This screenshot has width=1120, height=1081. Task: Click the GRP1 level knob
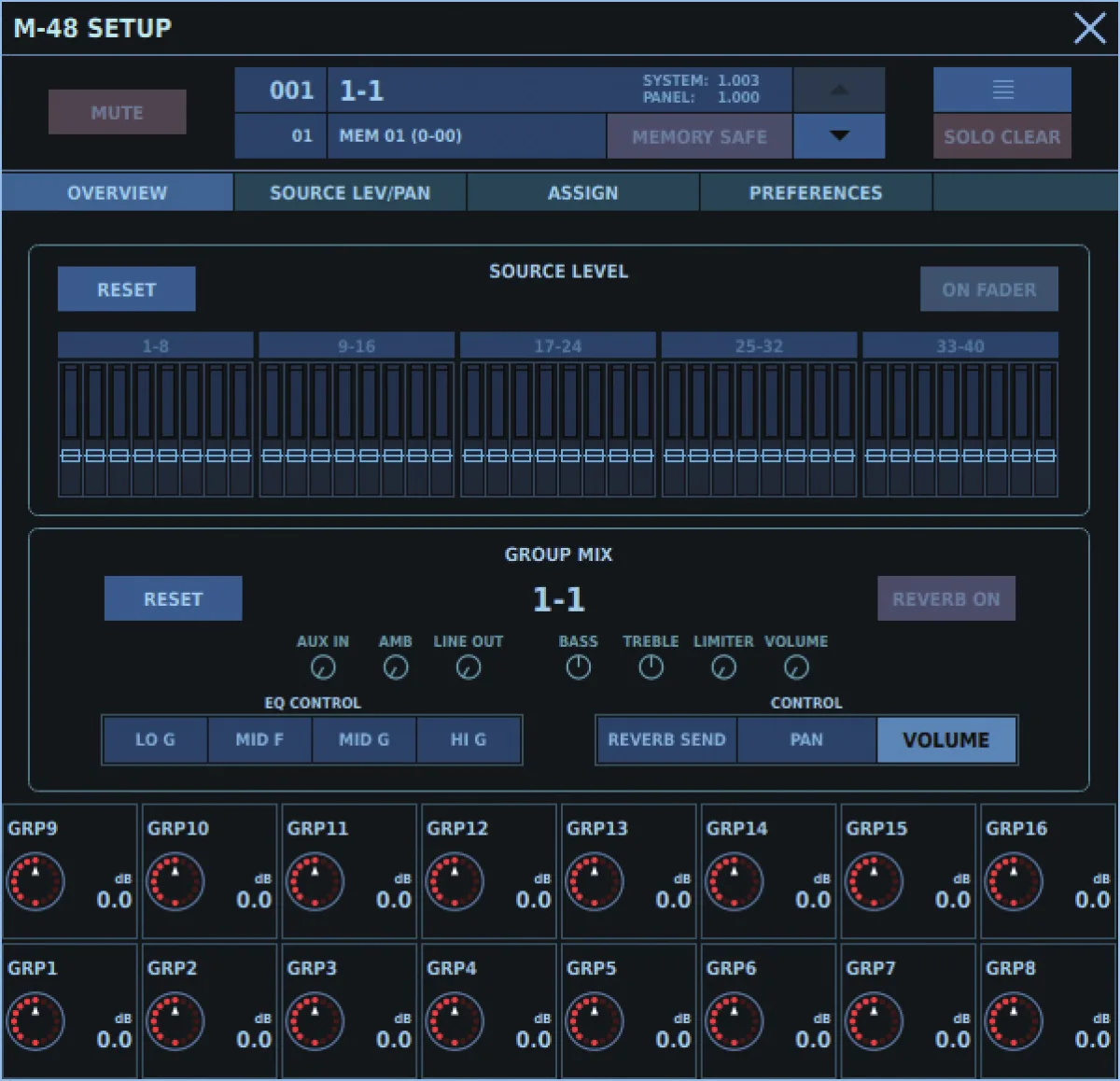35,1021
